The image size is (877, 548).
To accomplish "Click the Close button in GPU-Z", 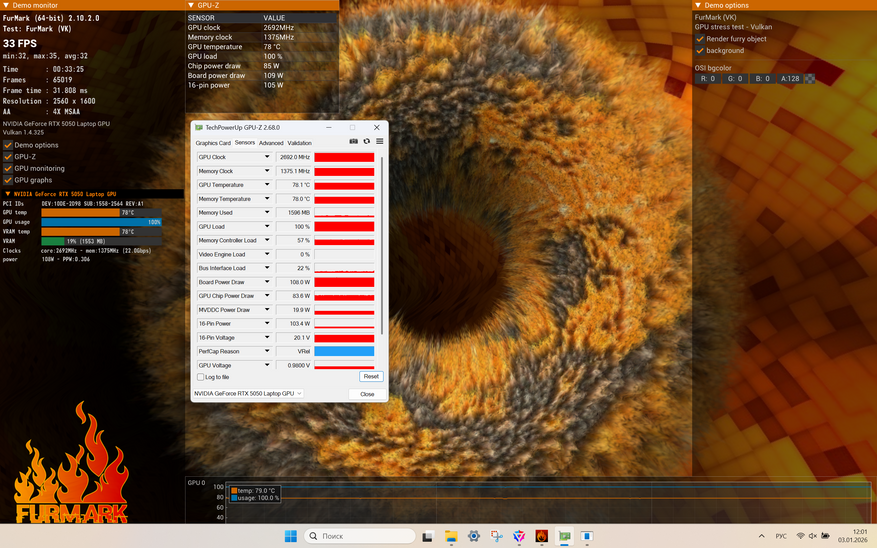I will (x=367, y=394).
